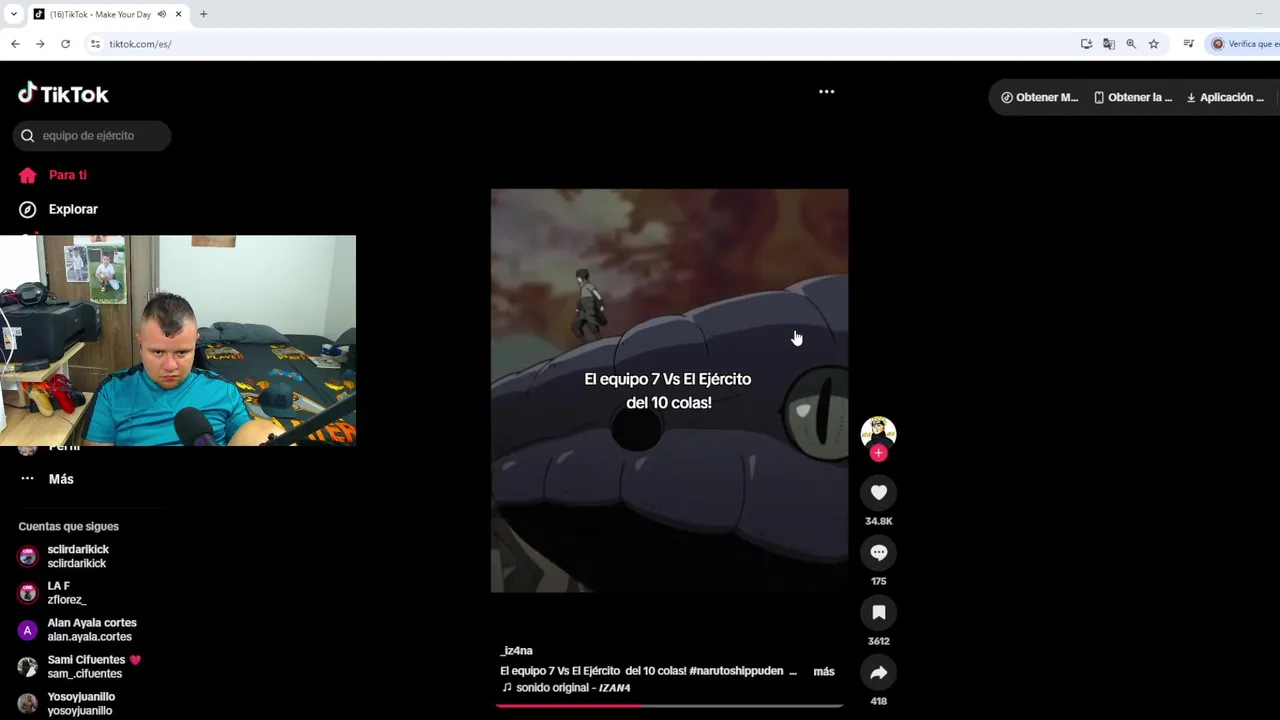Click the Obtener la... app button
This screenshot has width=1280, height=720.
[x=1133, y=97]
